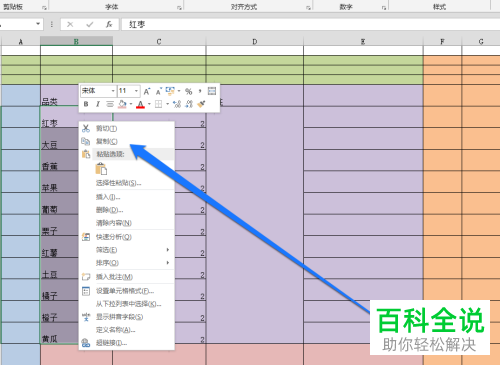Click the increase decimal icon
Image resolution: width=500 pixels, height=365 pixels.
[x=177, y=104]
